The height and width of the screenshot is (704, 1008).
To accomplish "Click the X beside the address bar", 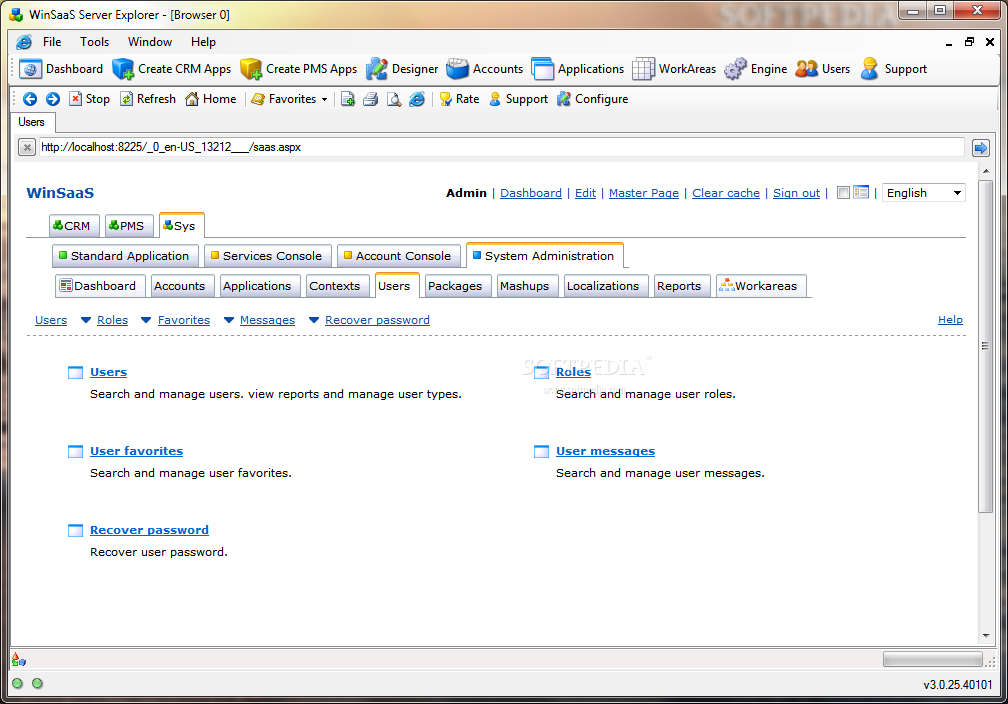I will coord(26,148).
